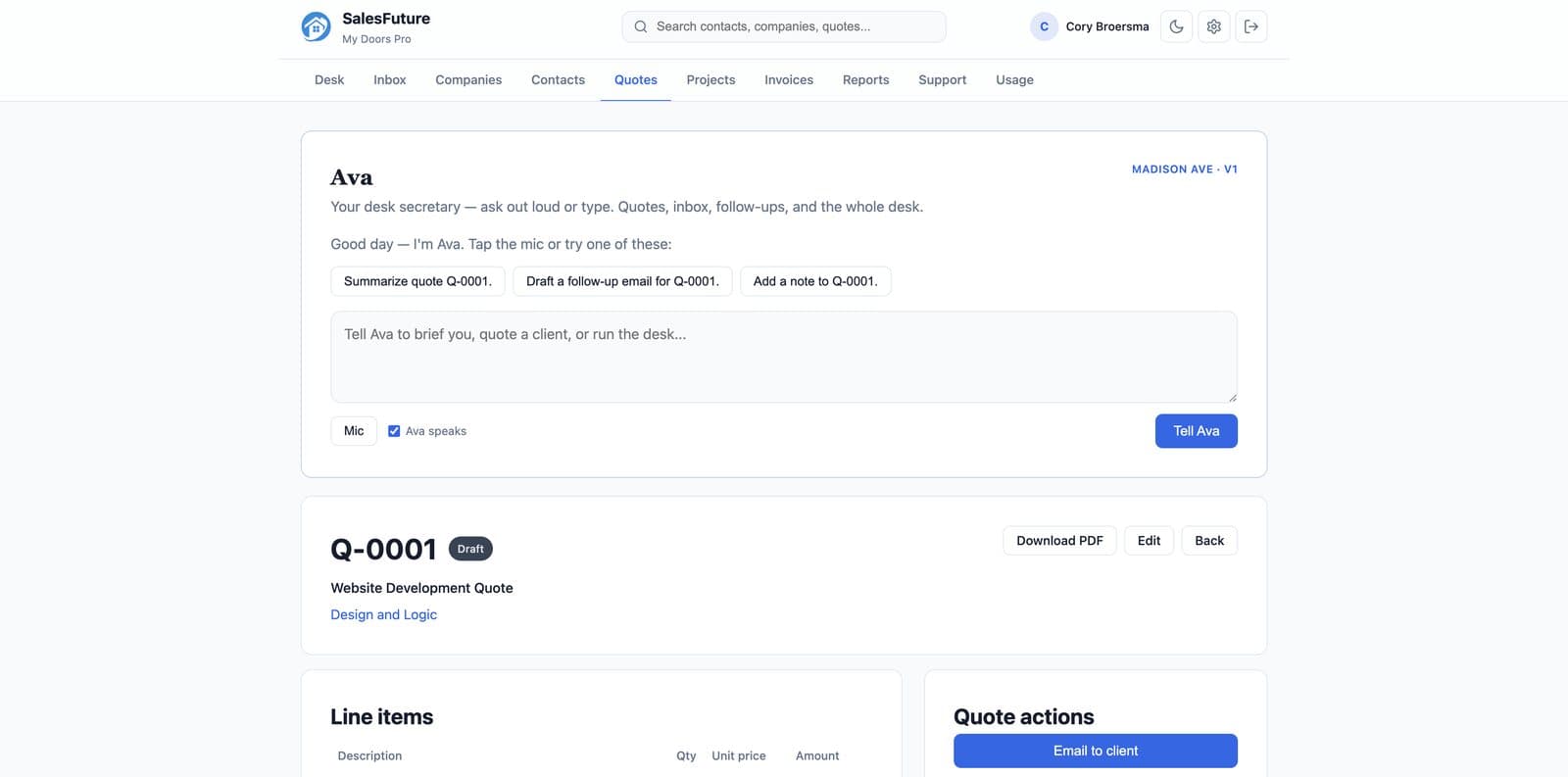The width and height of the screenshot is (1568, 777).
Task: Toggle dark mode with the moon icon
Action: (x=1176, y=26)
